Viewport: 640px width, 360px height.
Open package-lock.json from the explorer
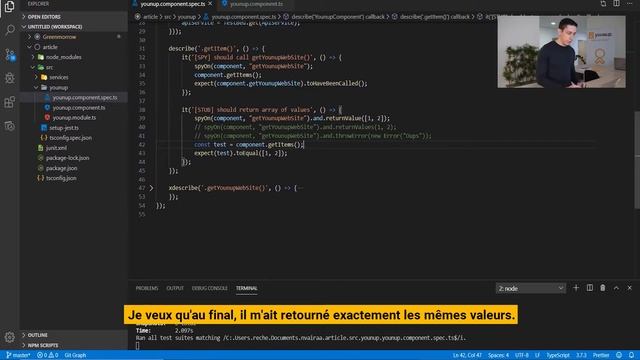click(67, 158)
